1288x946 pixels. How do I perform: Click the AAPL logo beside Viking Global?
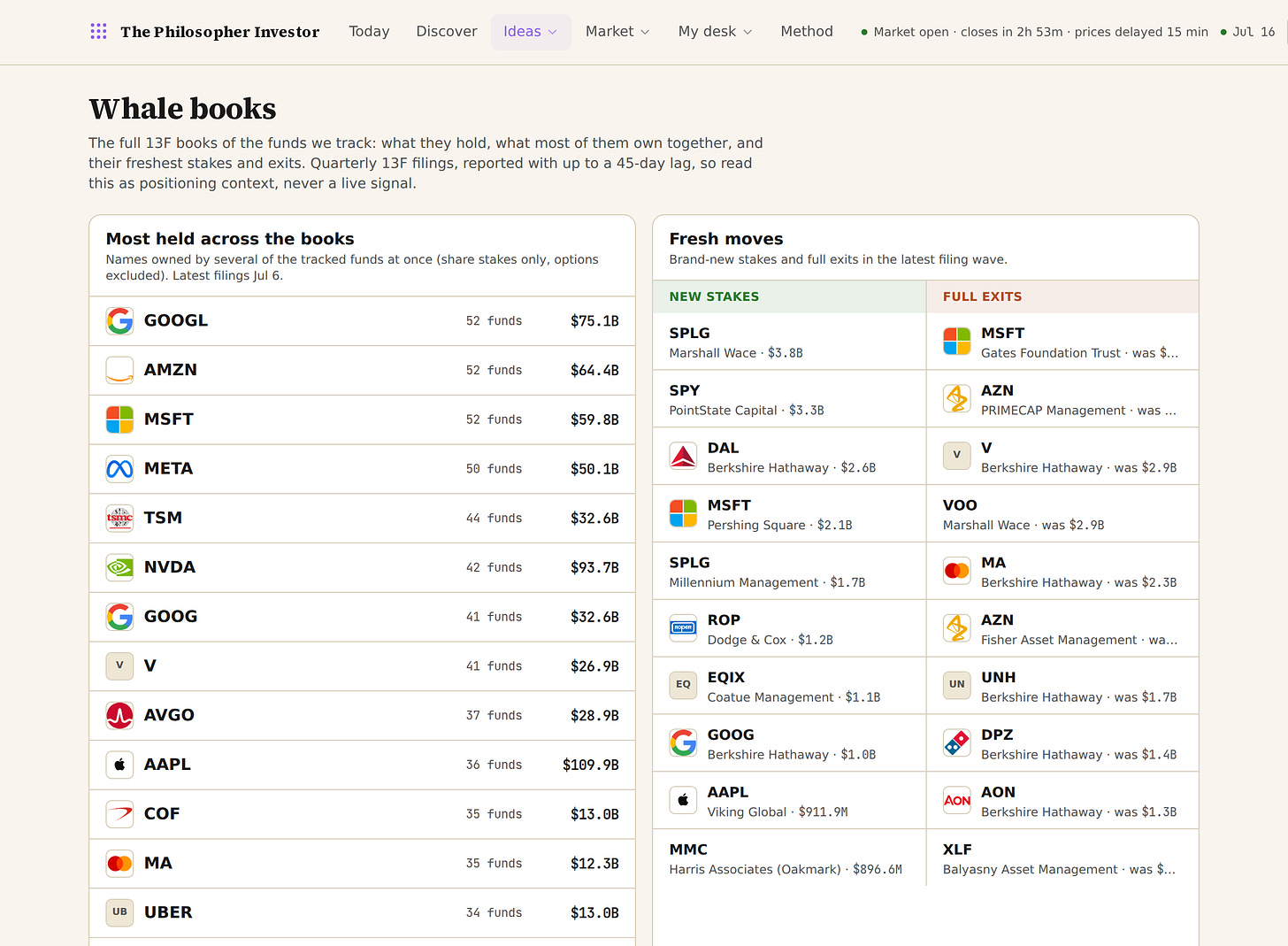[683, 800]
